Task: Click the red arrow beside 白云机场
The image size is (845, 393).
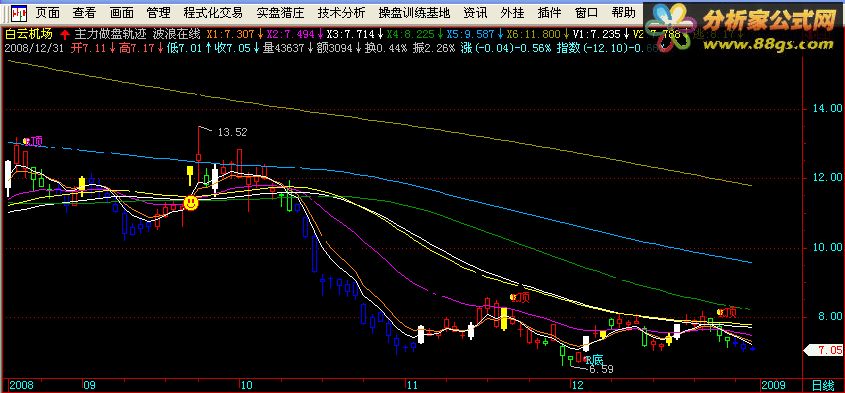Action: [65, 35]
